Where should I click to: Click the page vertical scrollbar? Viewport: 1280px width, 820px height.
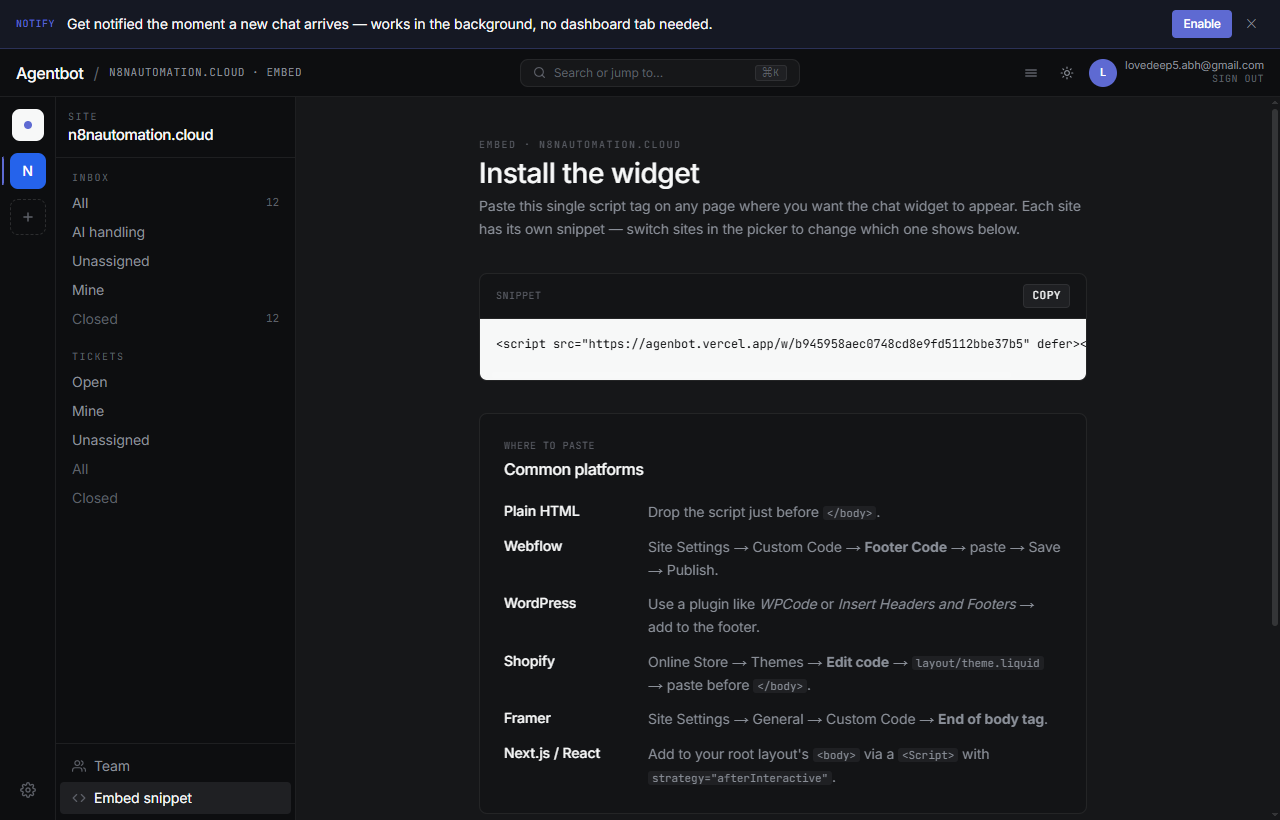[1273, 368]
